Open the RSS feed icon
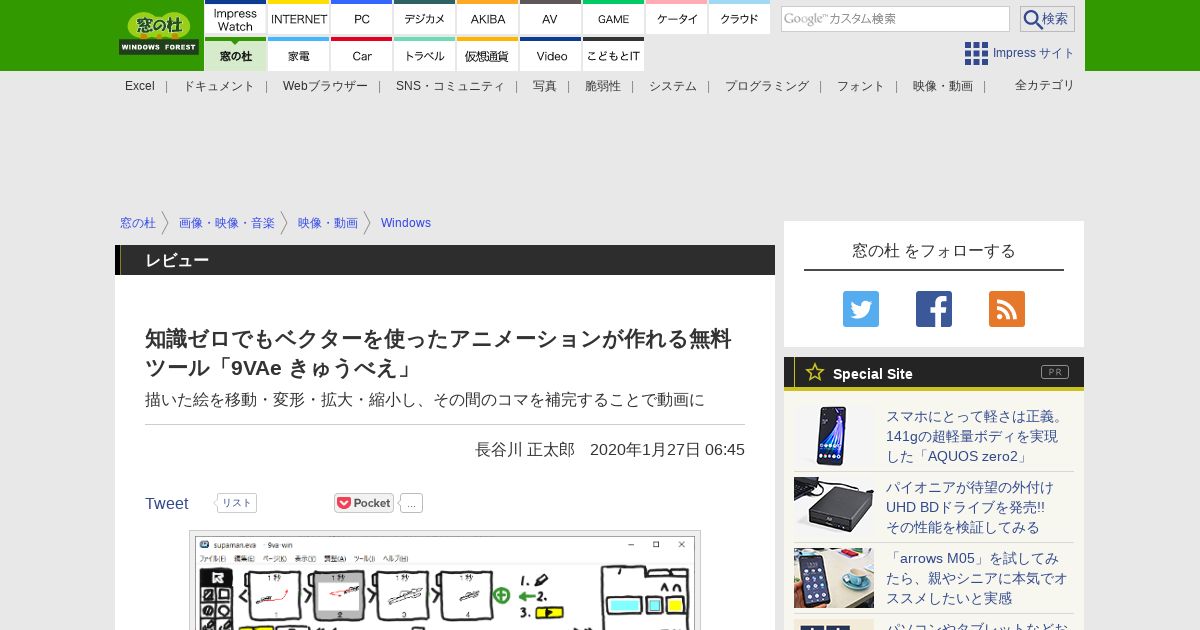Viewport: 1200px width, 630px height. pos(1007,309)
